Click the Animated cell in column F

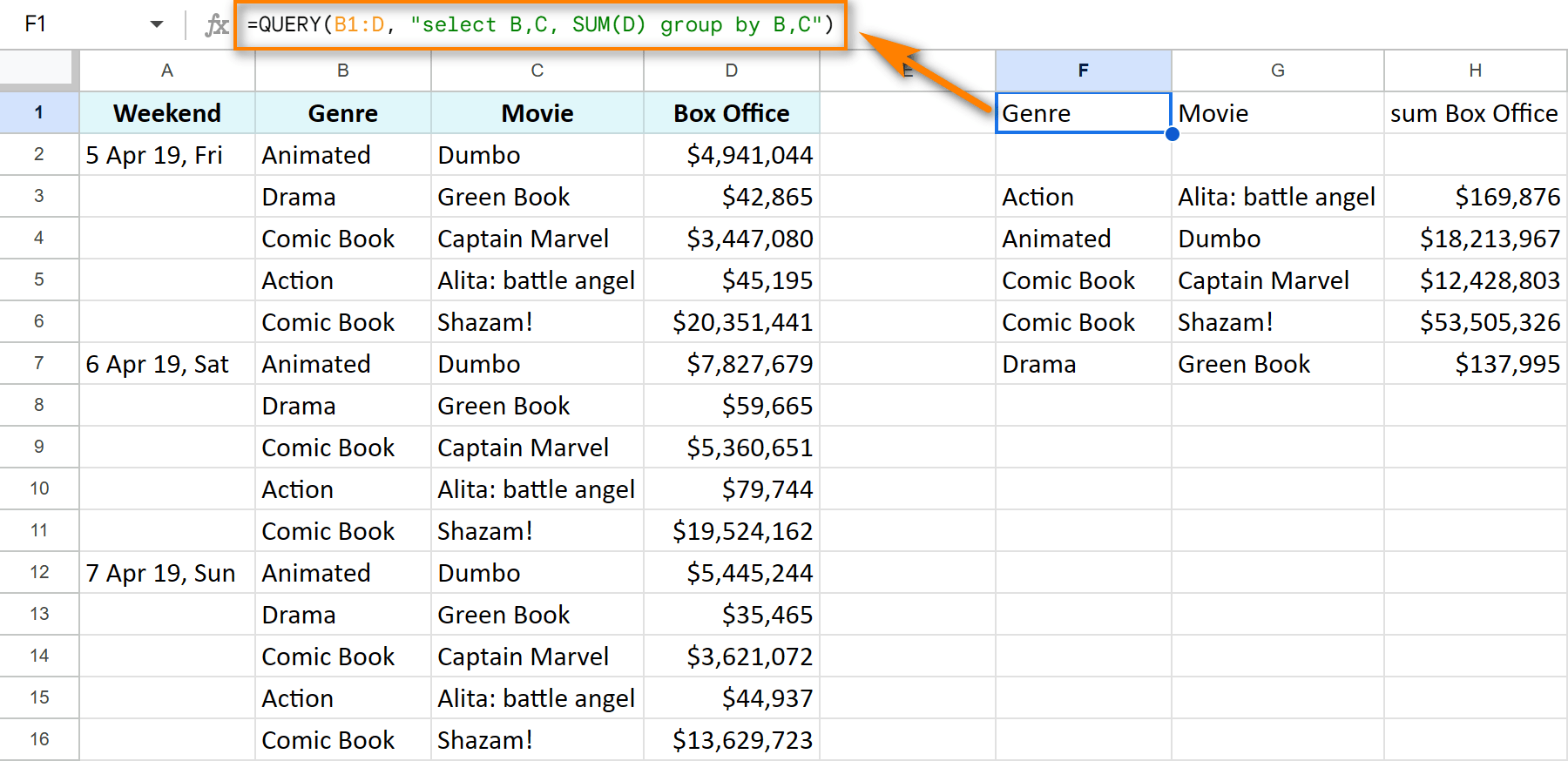pyautogui.click(x=1084, y=239)
